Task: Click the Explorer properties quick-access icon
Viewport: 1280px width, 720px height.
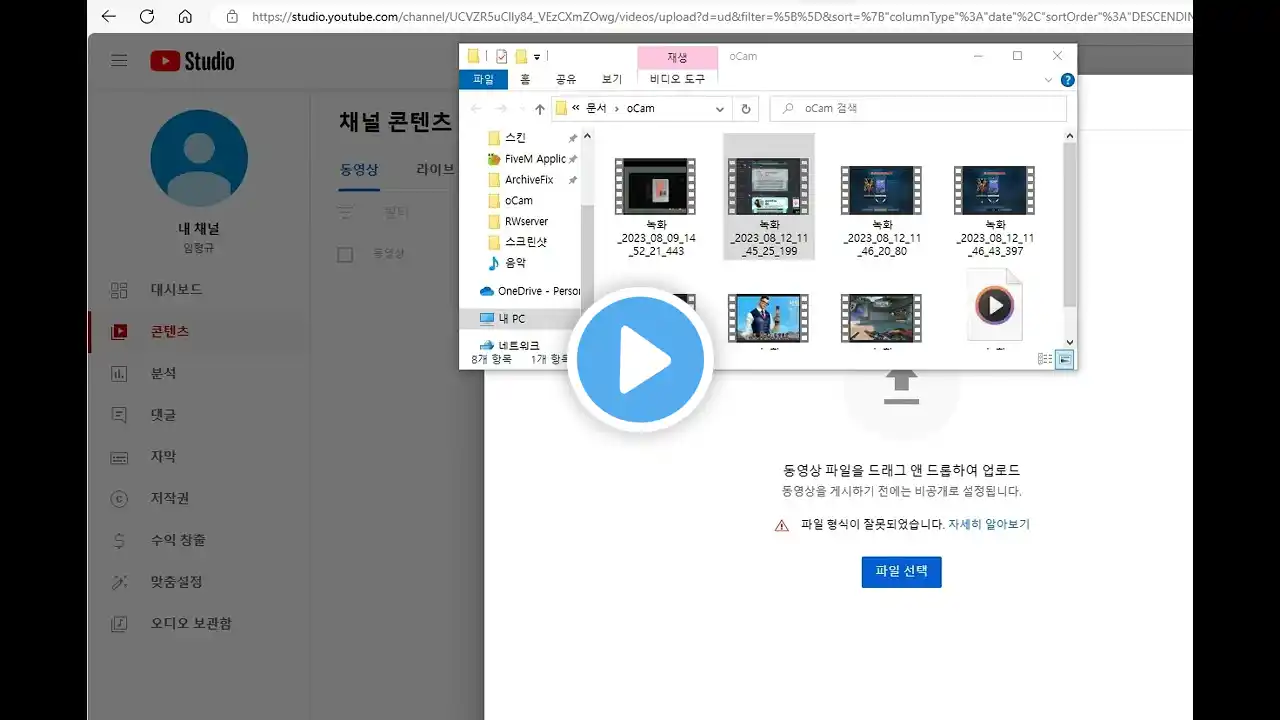Action: coord(502,56)
